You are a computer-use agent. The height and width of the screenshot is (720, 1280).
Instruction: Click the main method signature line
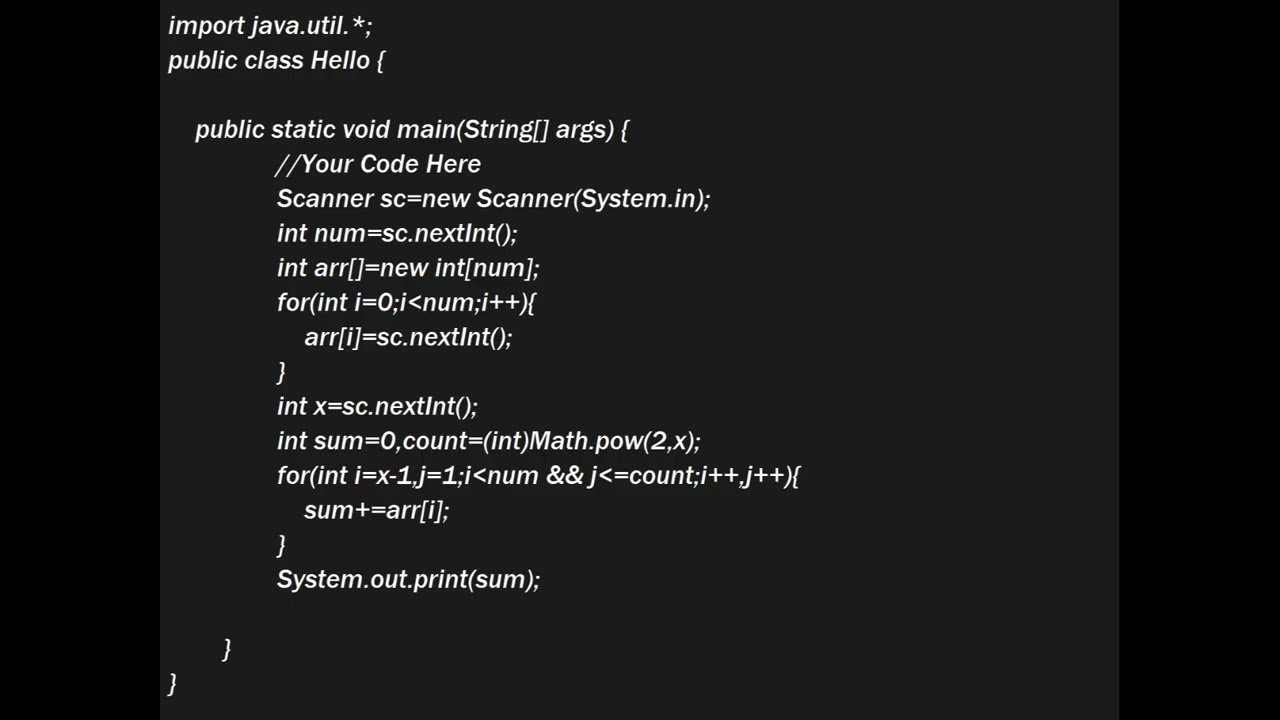pos(411,130)
